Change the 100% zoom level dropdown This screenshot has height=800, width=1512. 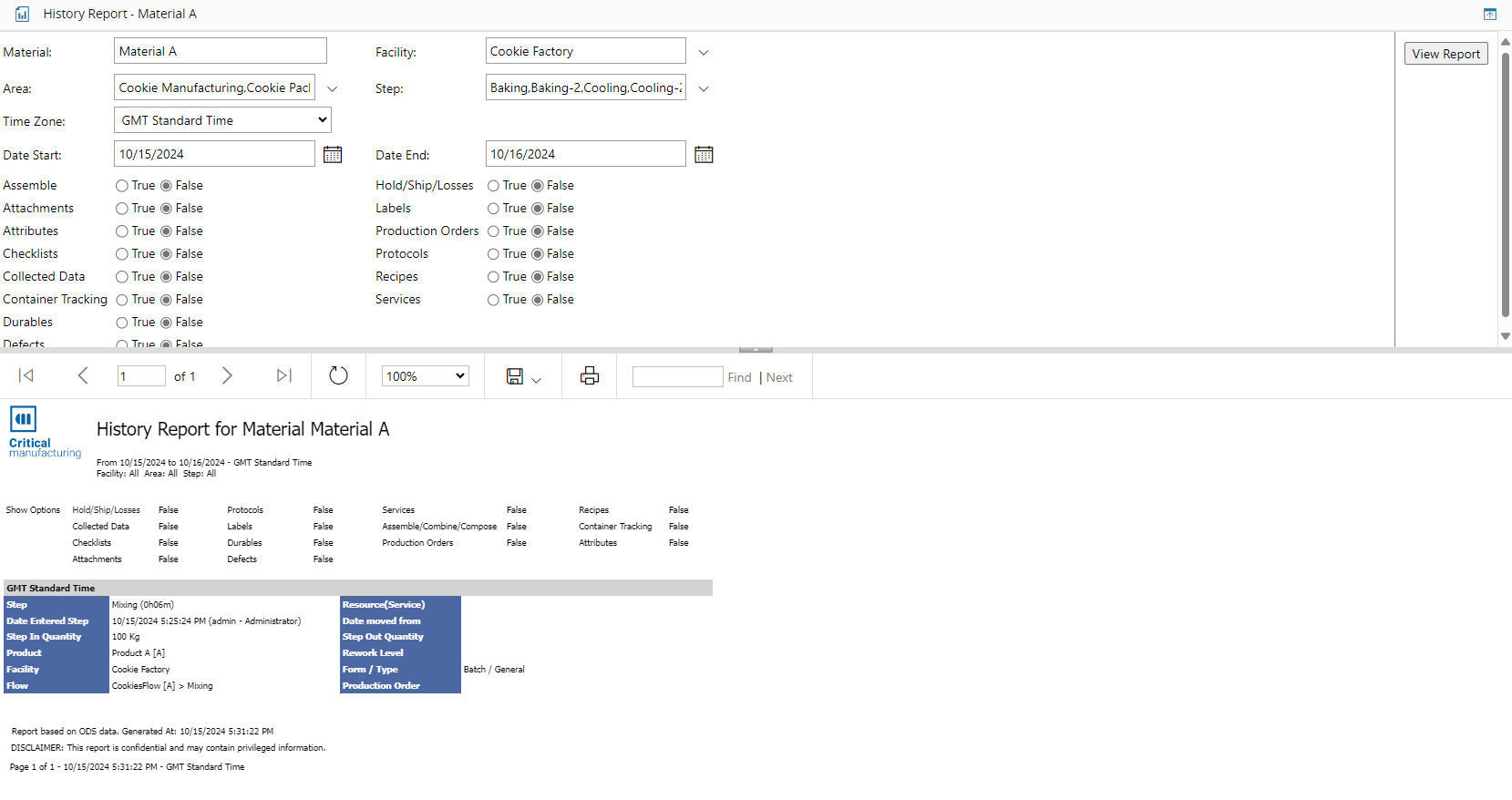[x=425, y=376]
